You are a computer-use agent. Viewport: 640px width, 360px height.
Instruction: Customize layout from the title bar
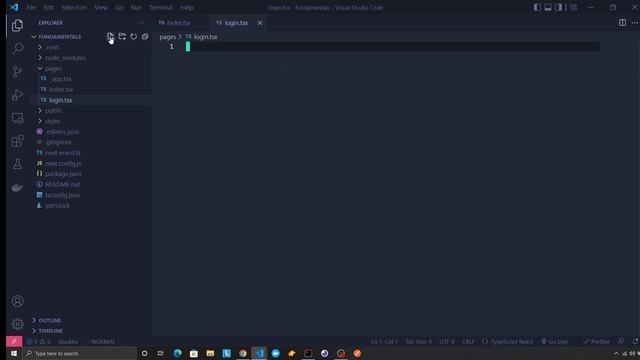pos(573,7)
